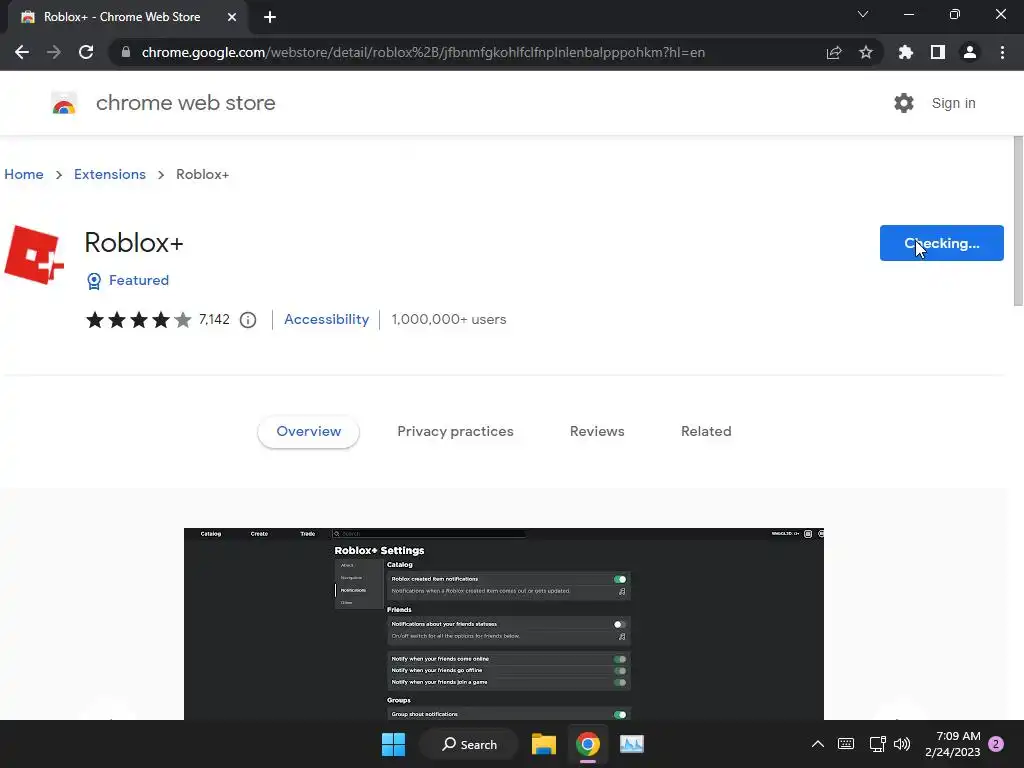This screenshot has width=1024, height=768.
Task: View site information lock icon
Action: [125, 52]
